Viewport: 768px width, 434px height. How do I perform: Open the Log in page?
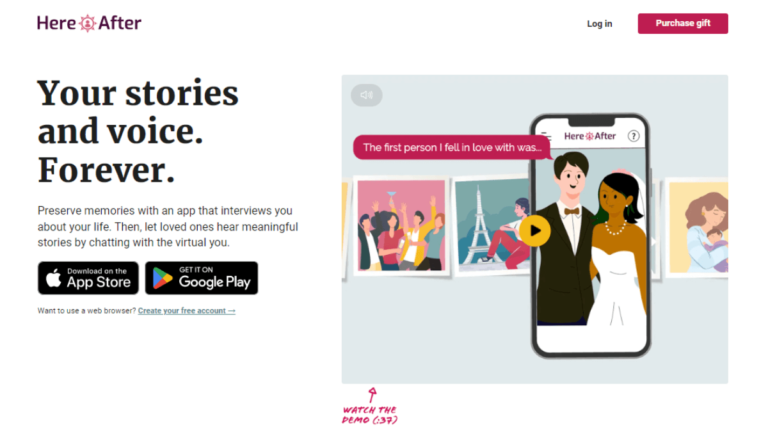(x=600, y=24)
